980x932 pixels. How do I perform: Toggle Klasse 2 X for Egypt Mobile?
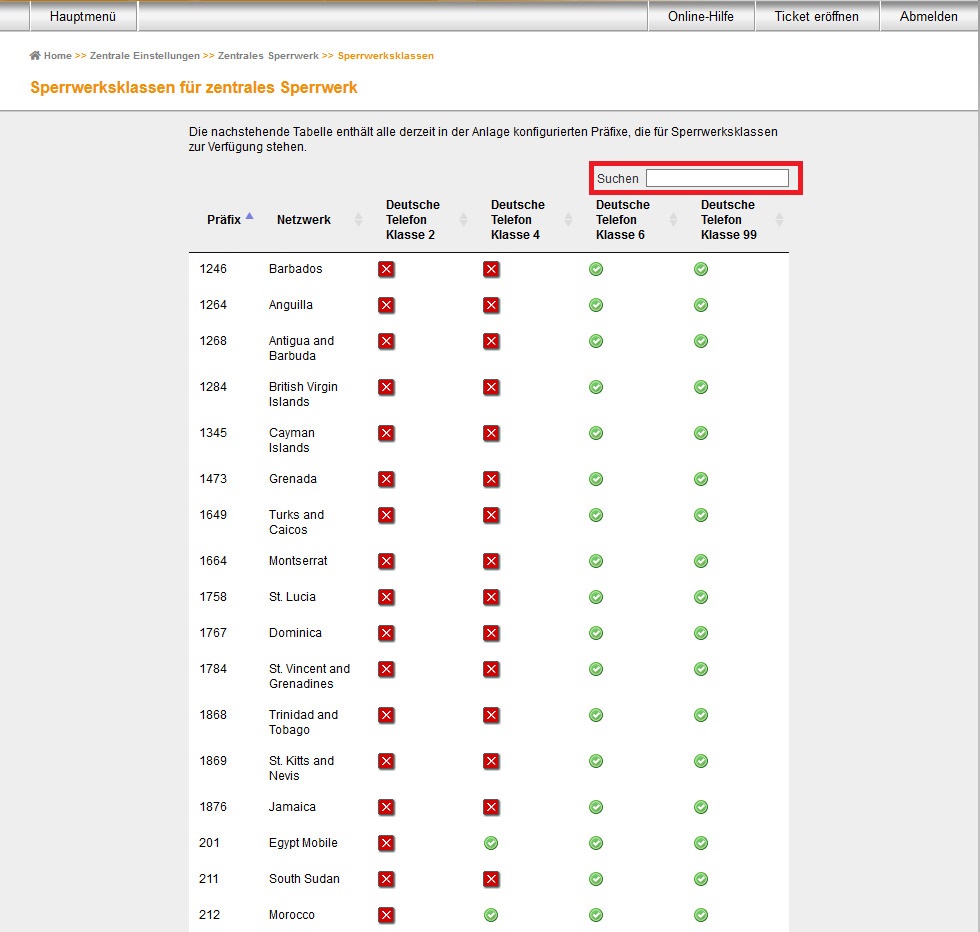click(x=386, y=844)
